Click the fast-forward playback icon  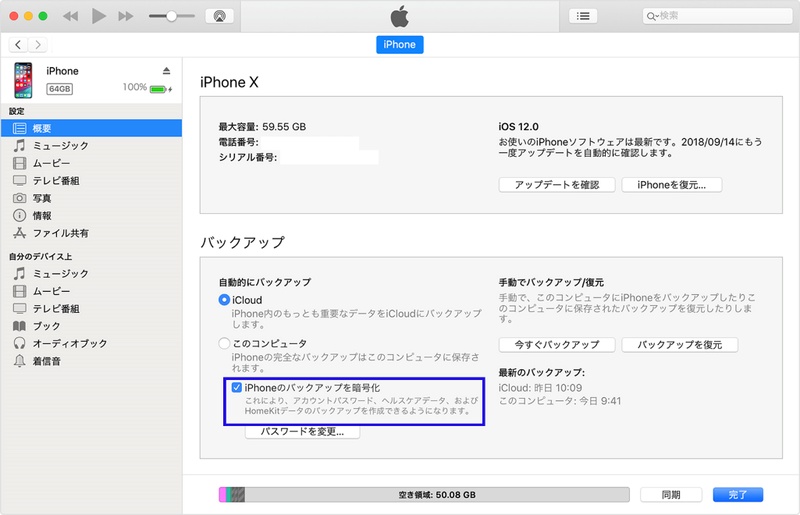click(x=126, y=16)
